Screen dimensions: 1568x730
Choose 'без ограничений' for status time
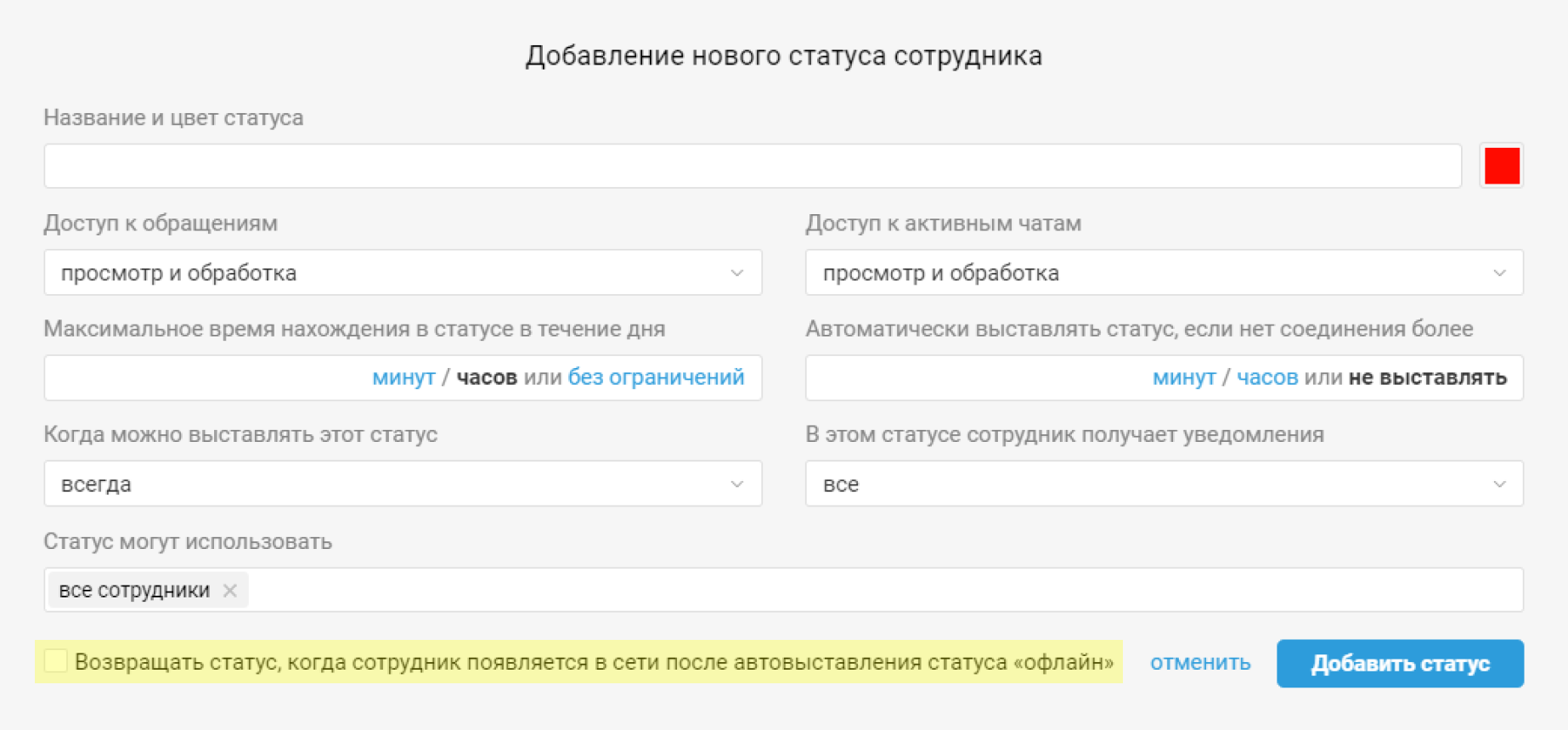657,377
